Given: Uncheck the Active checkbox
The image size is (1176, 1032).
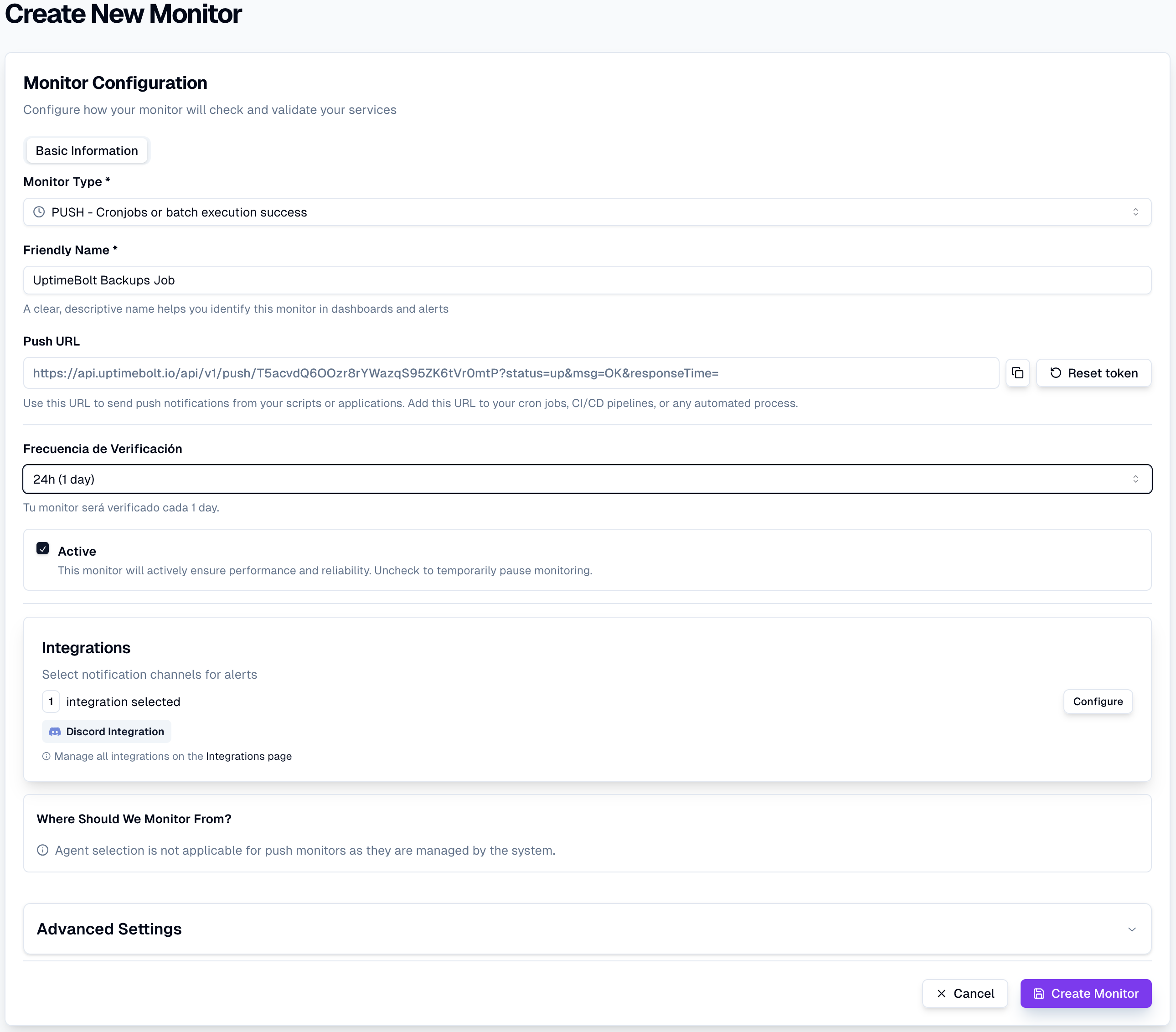Looking at the screenshot, I should click(x=42, y=548).
